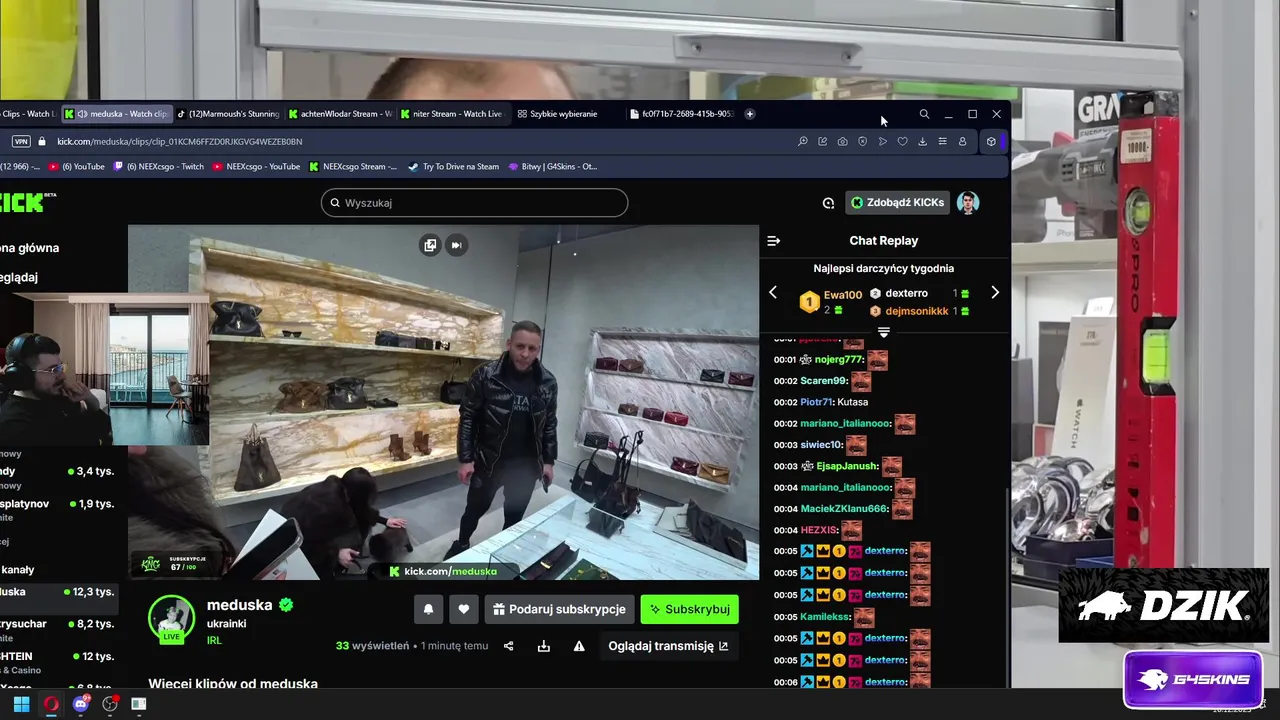Click the snapshot camera icon in the browser toolbar
Image resolution: width=1280 pixels, height=720 pixels.
pyautogui.click(x=842, y=142)
